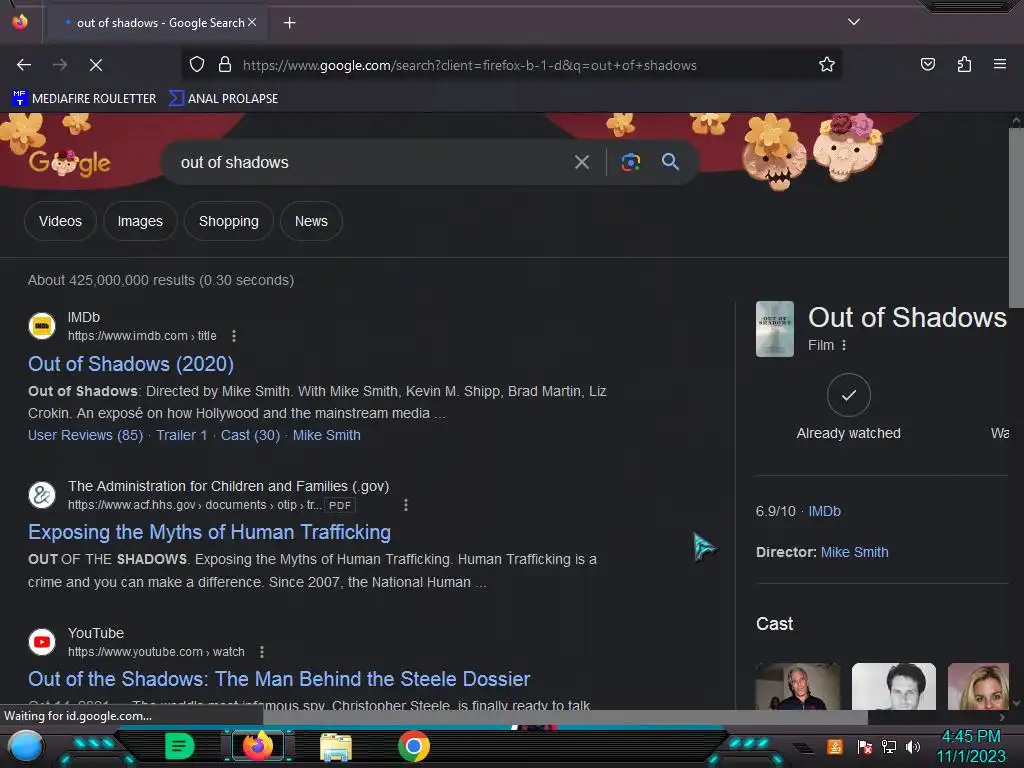Open the Start orb on the taskbar

25,746
